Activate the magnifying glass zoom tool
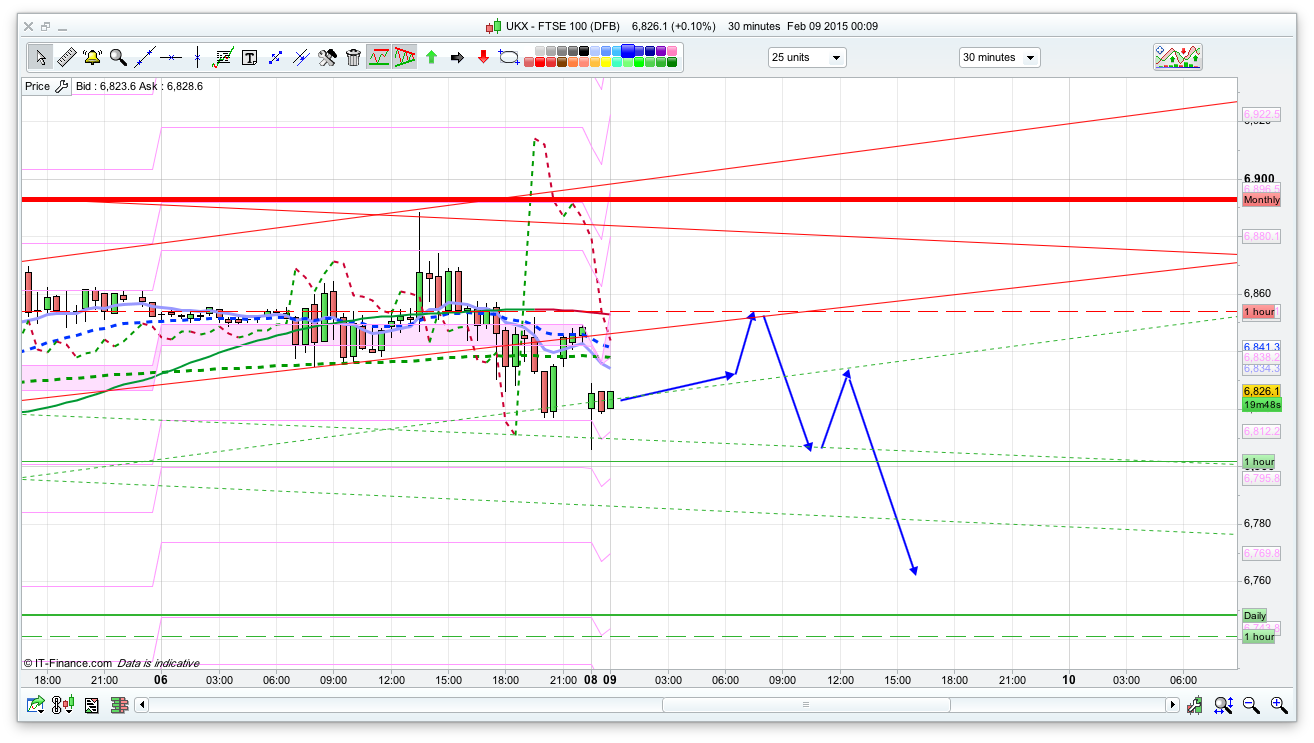This screenshot has width=1314, height=743. point(118,57)
